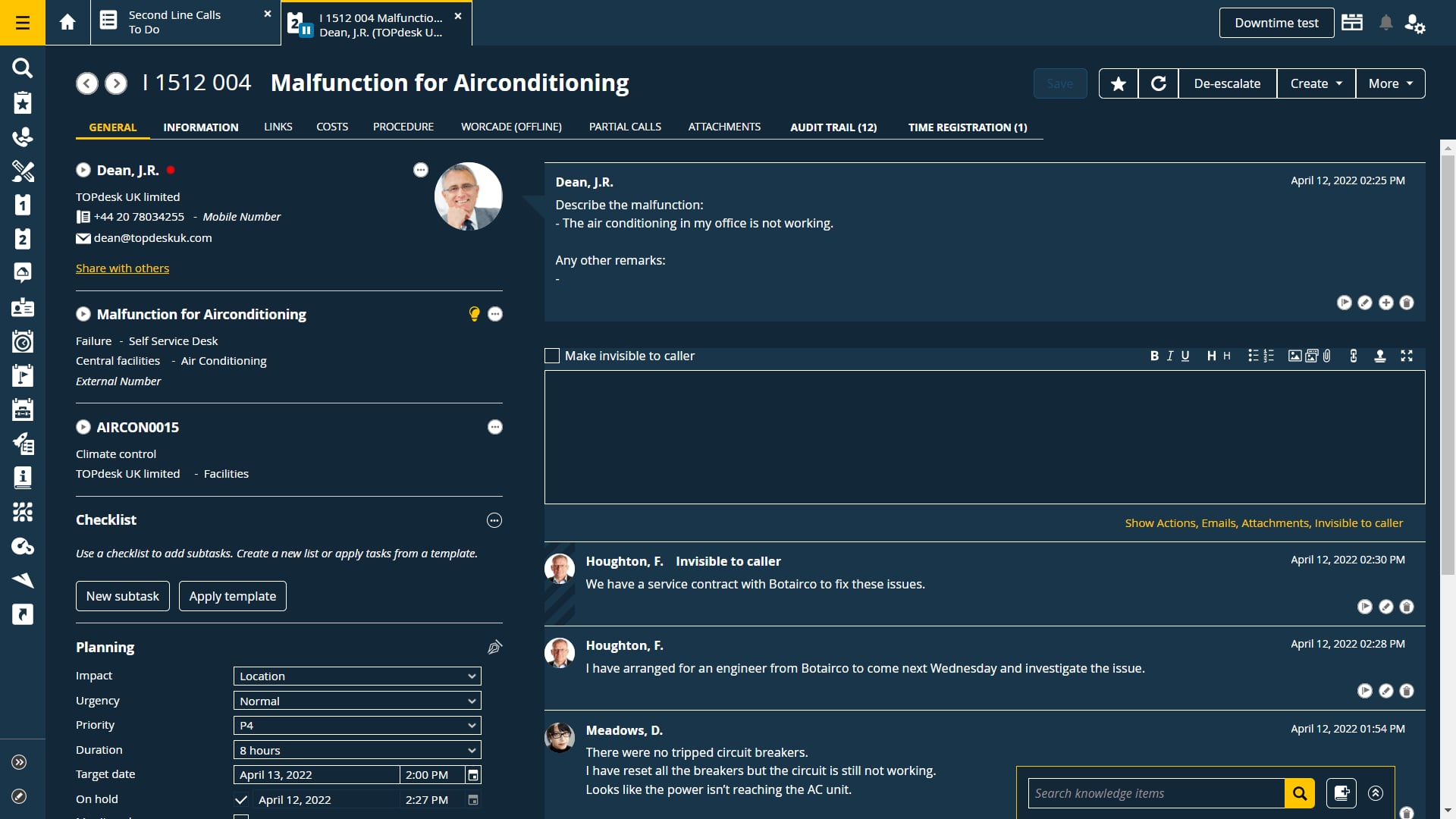
Task: Open the Attachments tab
Action: click(x=724, y=127)
